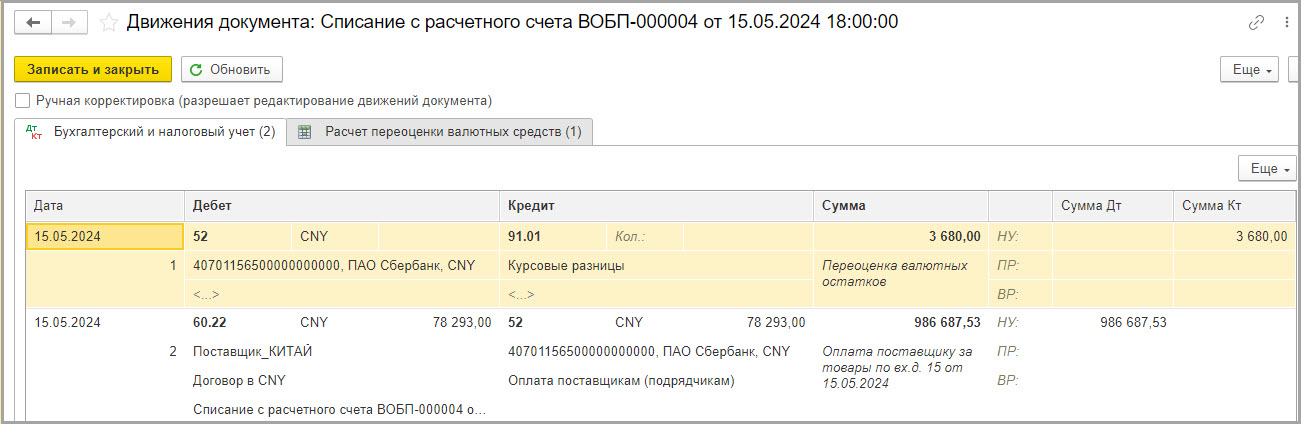Copy link via chain icon in title bar

click(x=1256, y=22)
